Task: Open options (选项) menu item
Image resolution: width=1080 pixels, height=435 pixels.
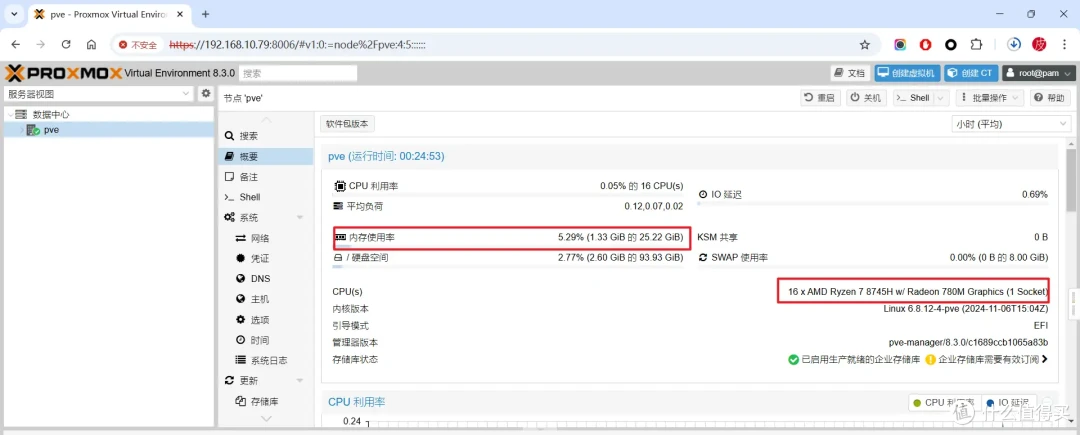Action: (266, 319)
